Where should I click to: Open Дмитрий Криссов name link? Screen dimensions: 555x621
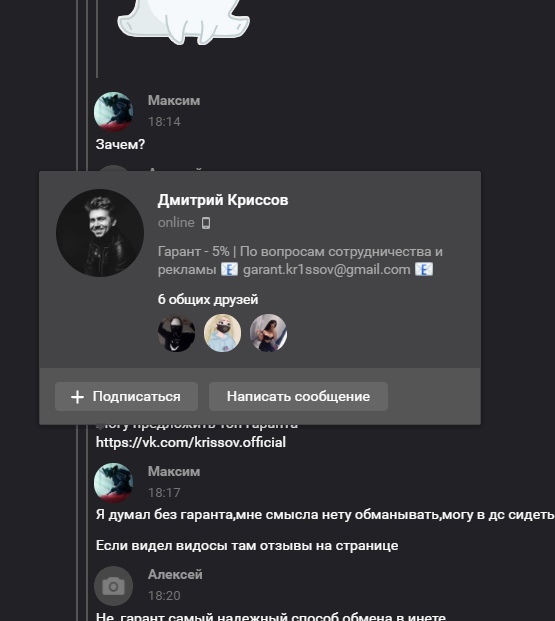pos(223,200)
